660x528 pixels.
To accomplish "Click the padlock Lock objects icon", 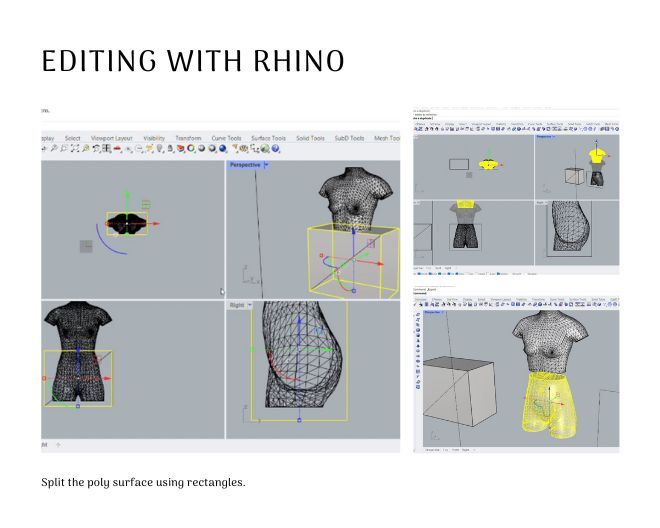I will (170, 149).
